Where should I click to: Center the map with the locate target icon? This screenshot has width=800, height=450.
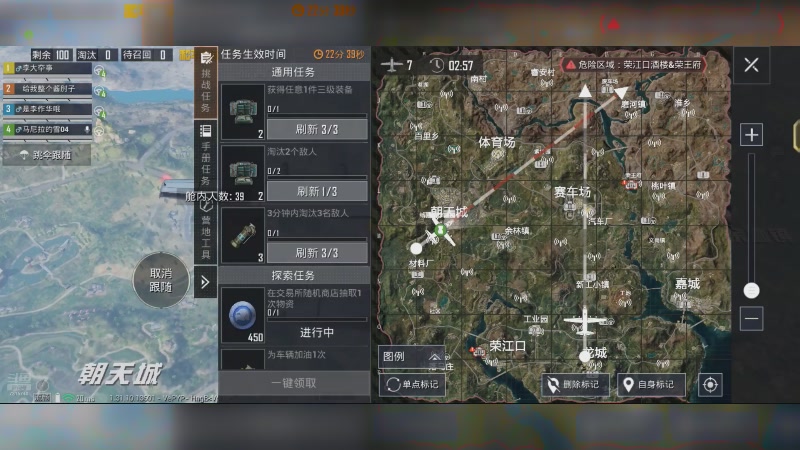click(x=710, y=385)
